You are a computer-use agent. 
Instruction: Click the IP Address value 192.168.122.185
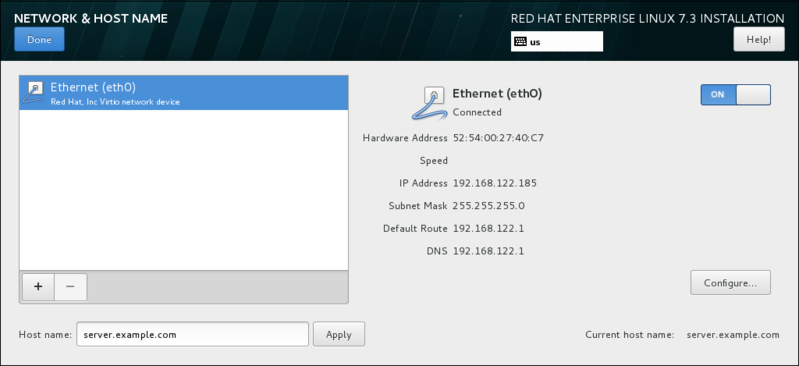click(495, 183)
